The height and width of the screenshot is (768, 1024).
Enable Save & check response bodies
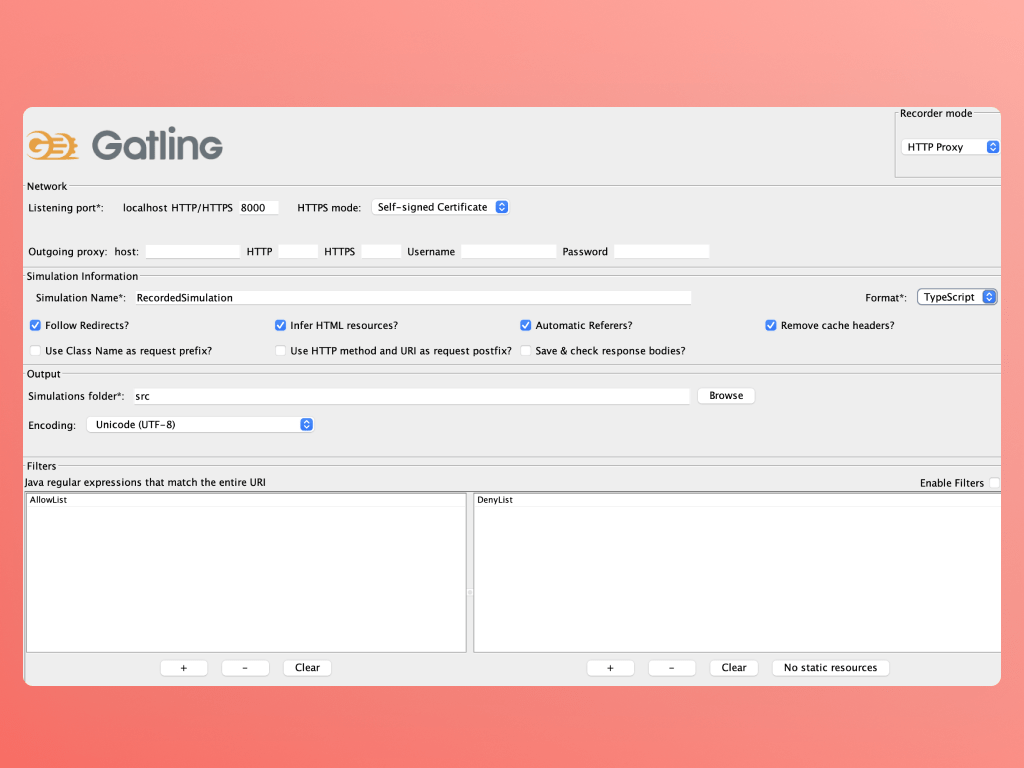click(525, 351)
